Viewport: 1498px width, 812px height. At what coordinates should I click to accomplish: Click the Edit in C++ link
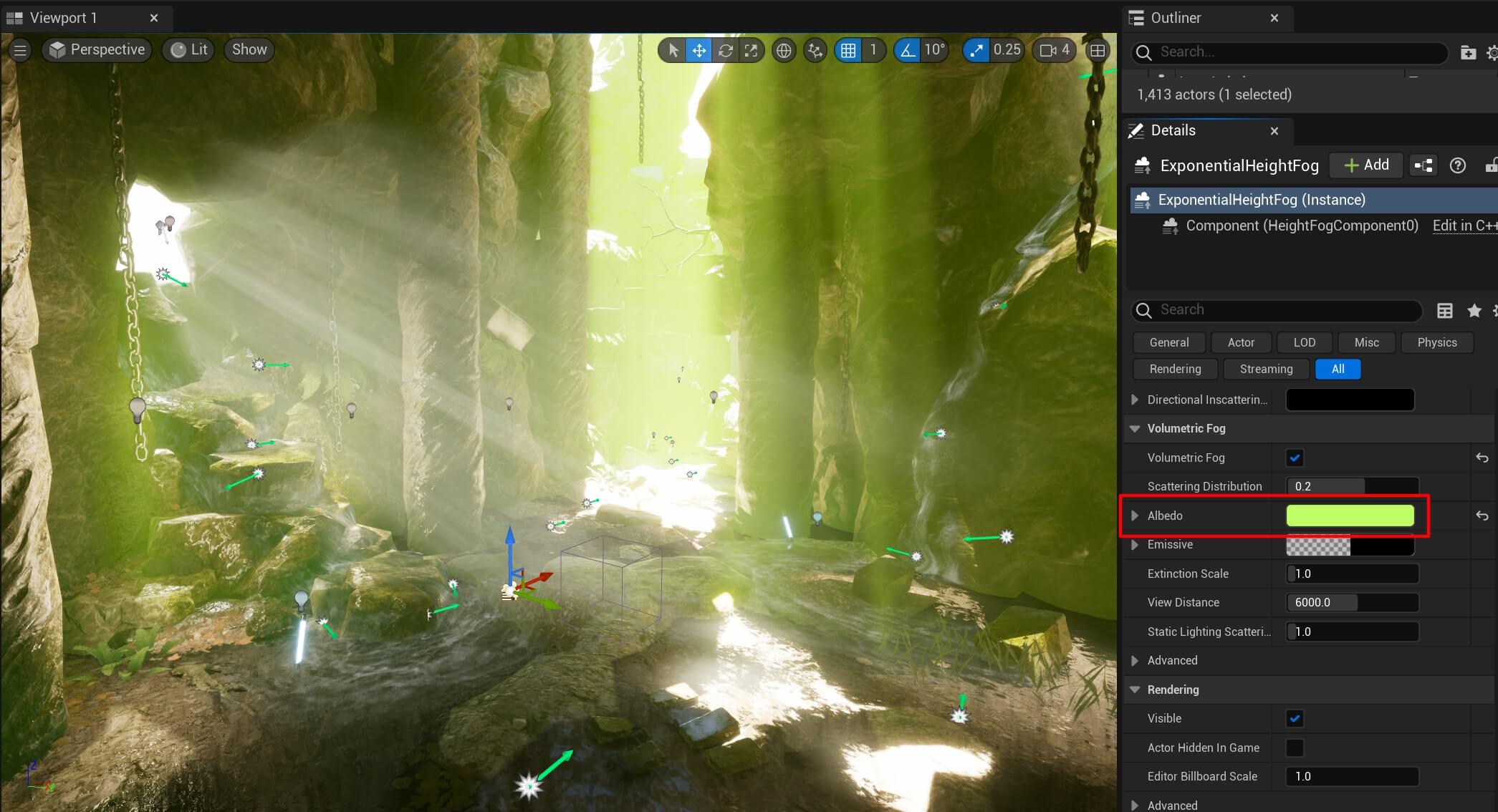(x=1463, y=225)
